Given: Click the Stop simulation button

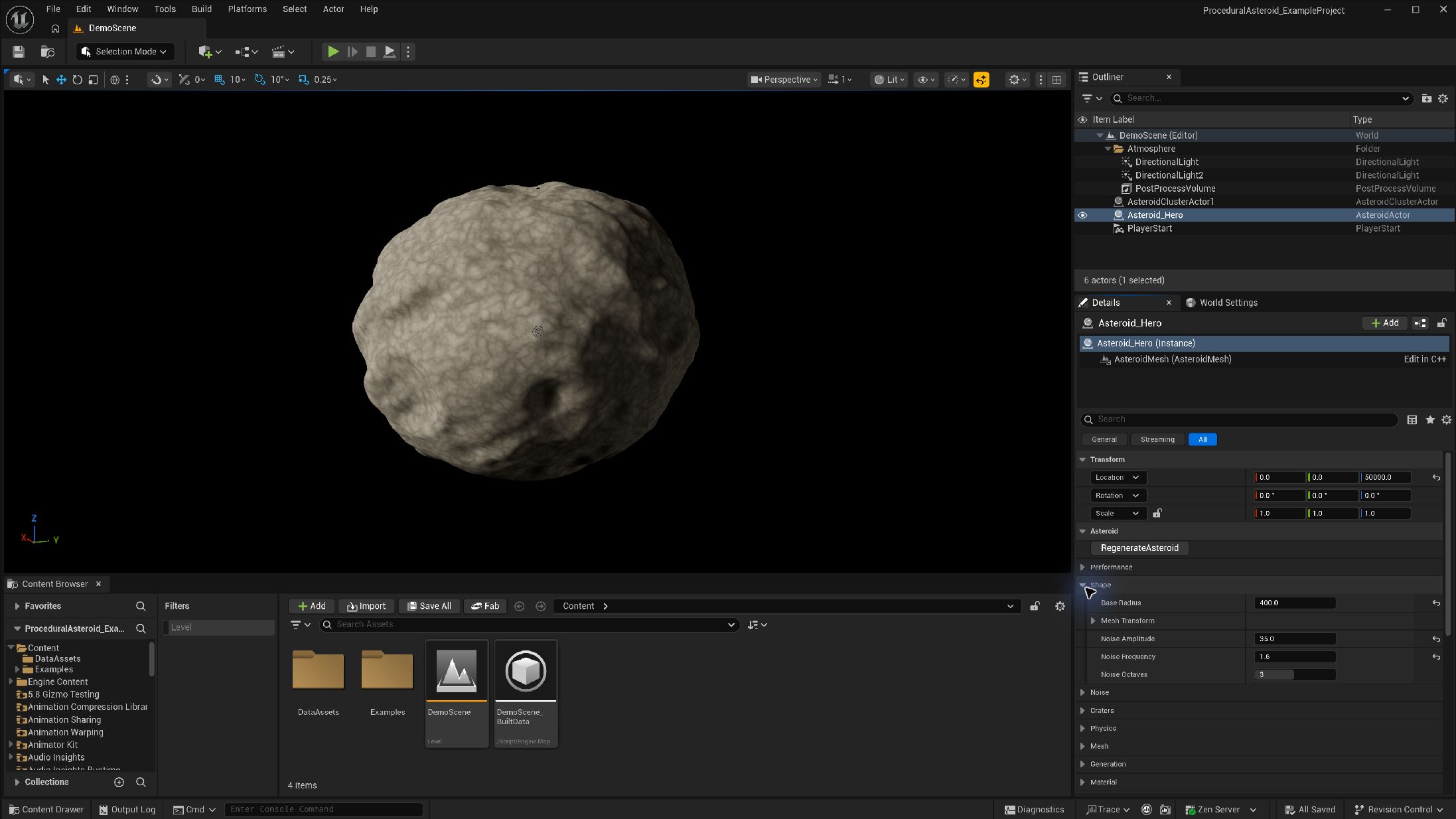Looking at the screenshot, I should click(371, 51).
